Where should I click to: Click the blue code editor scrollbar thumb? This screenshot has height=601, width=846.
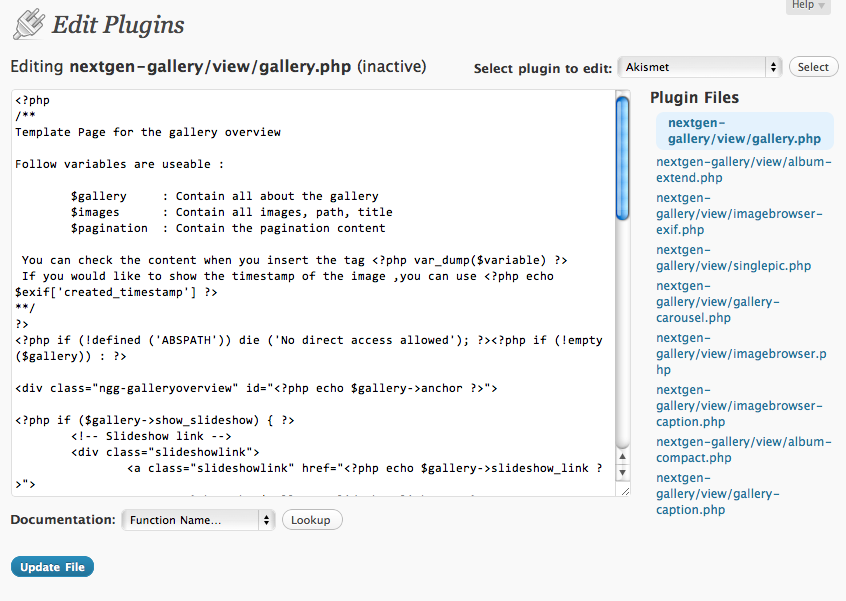[x=622, y=158]
